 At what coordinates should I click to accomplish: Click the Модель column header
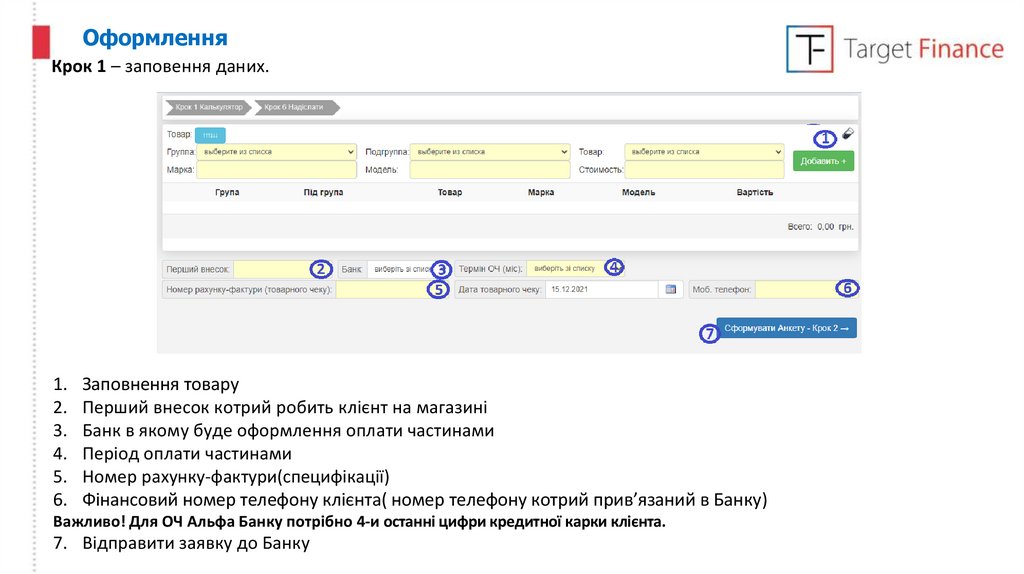point(638,192)
